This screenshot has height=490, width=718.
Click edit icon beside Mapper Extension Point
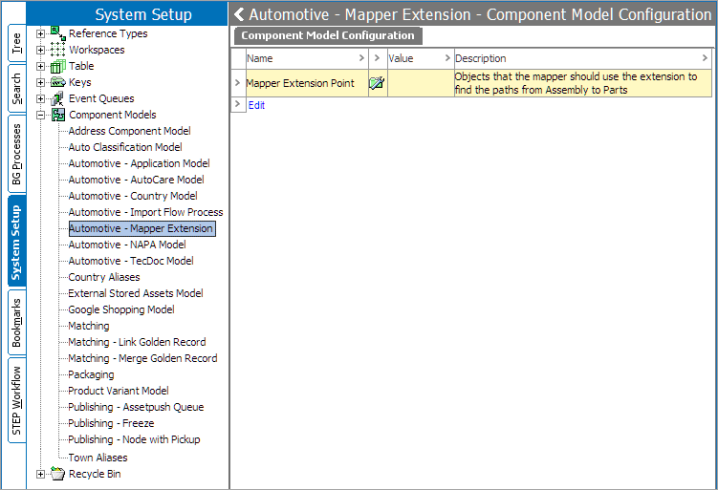(x=376, y=83)
